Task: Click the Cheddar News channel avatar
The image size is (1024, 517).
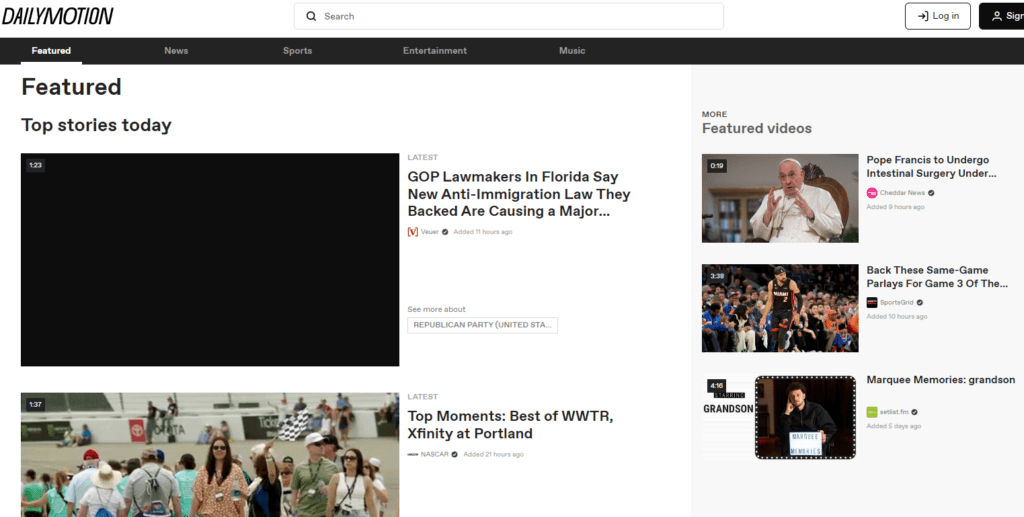Action: (x=872, y=193)
